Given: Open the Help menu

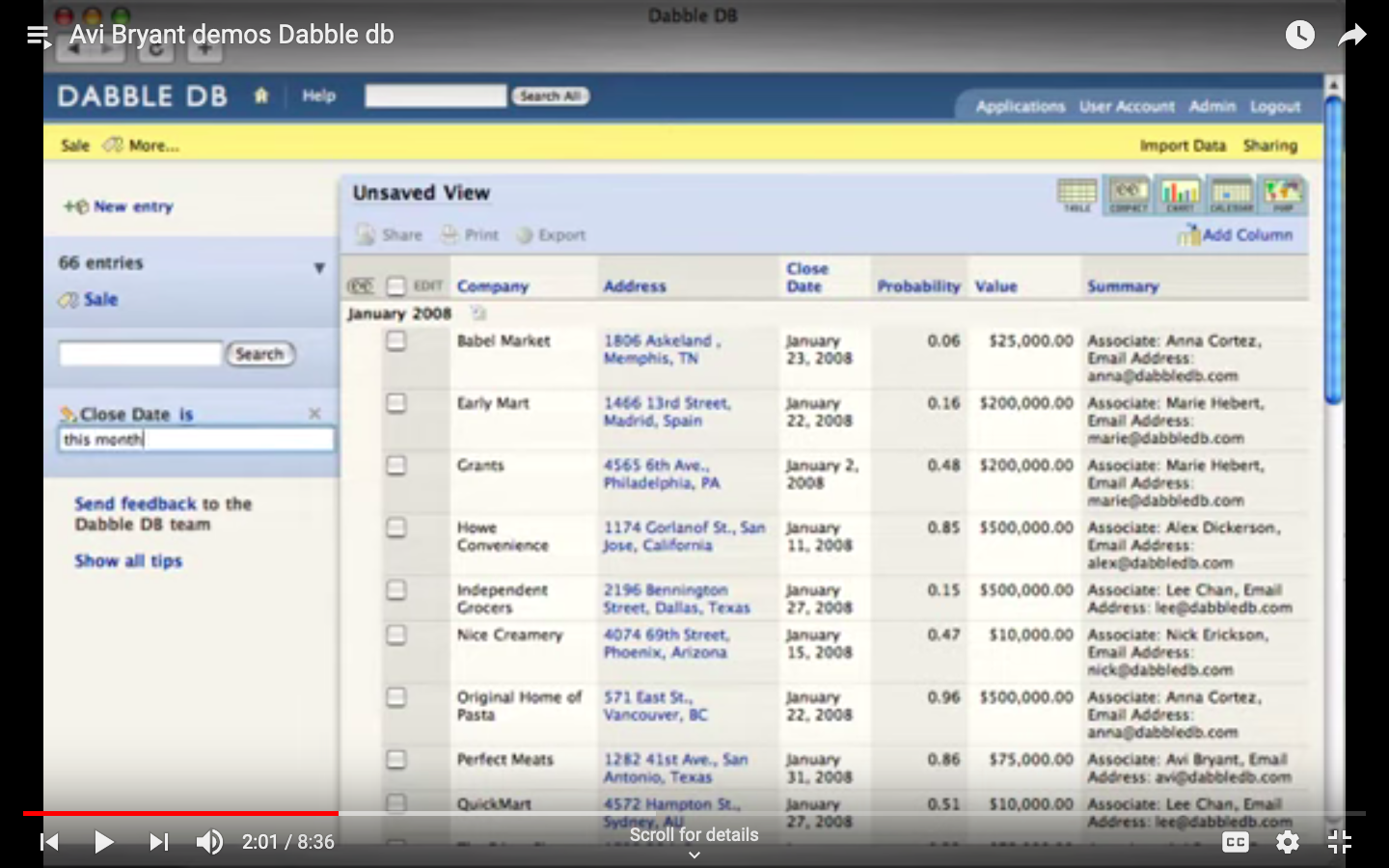Looking at the screenshot, I should (318, 95).
